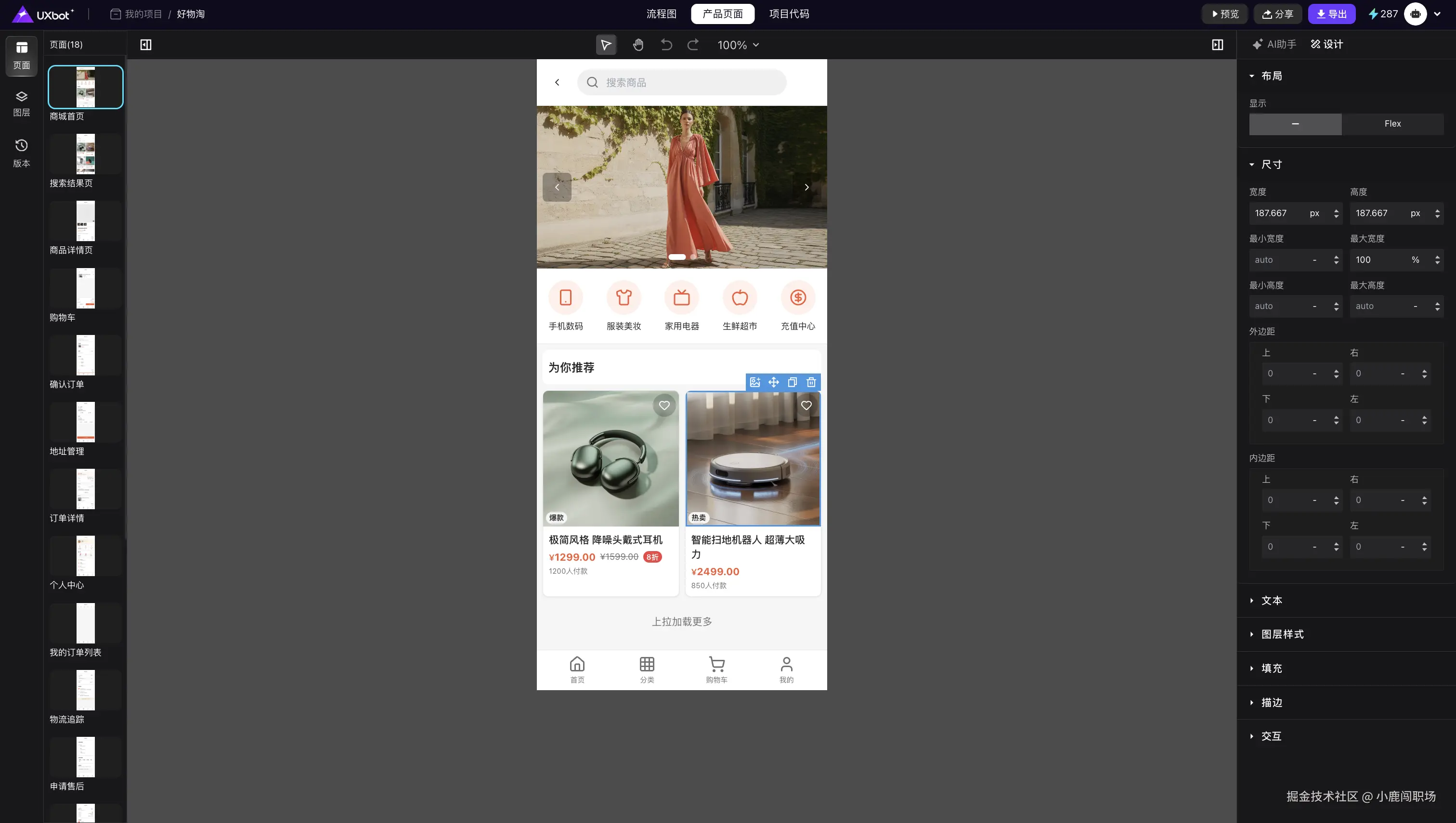Collapse the right properties panel
Screen dimensions: 1456x823
[x=1217, y=45]
